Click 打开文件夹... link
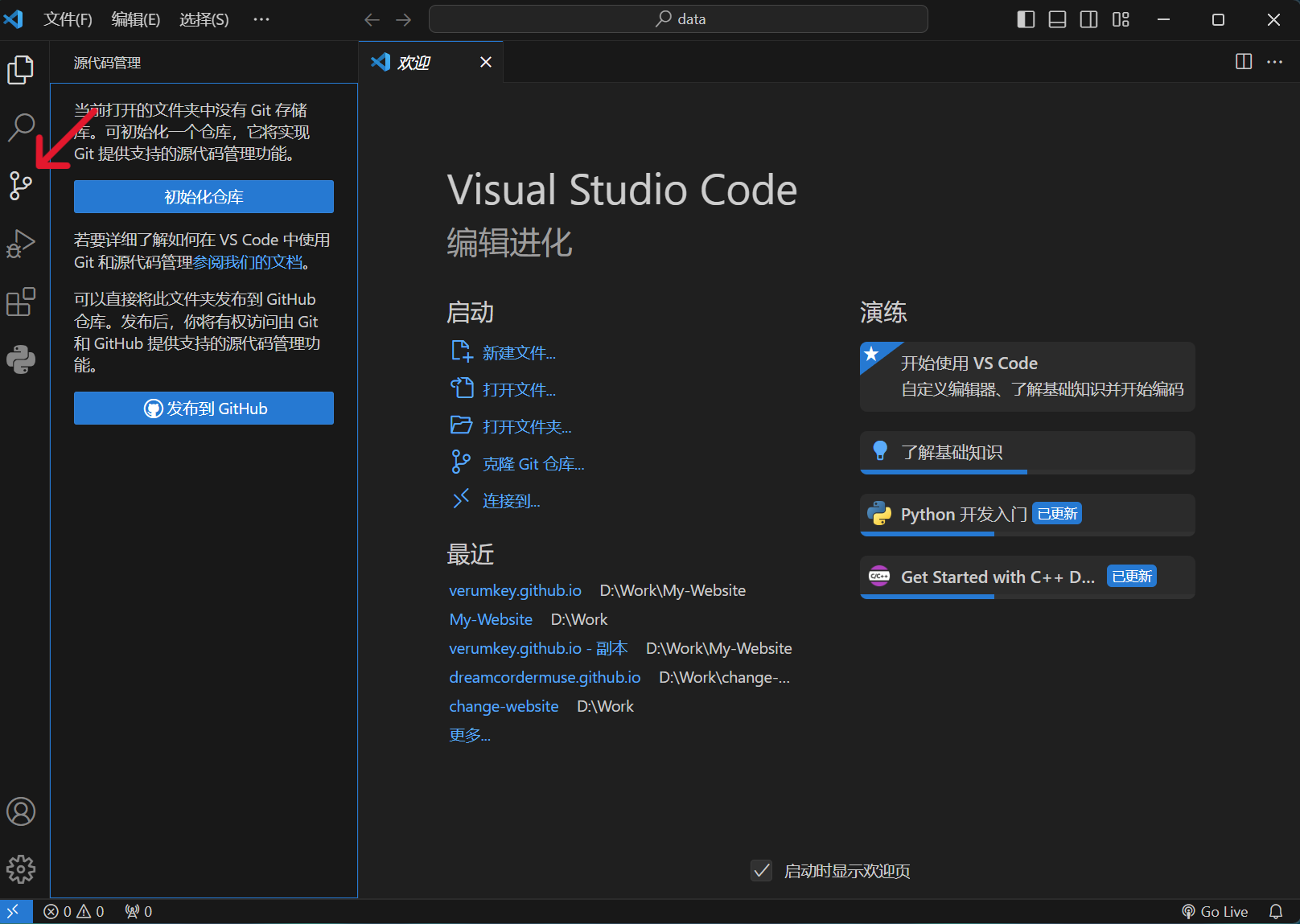1300x924 pixels. [527, 427]
